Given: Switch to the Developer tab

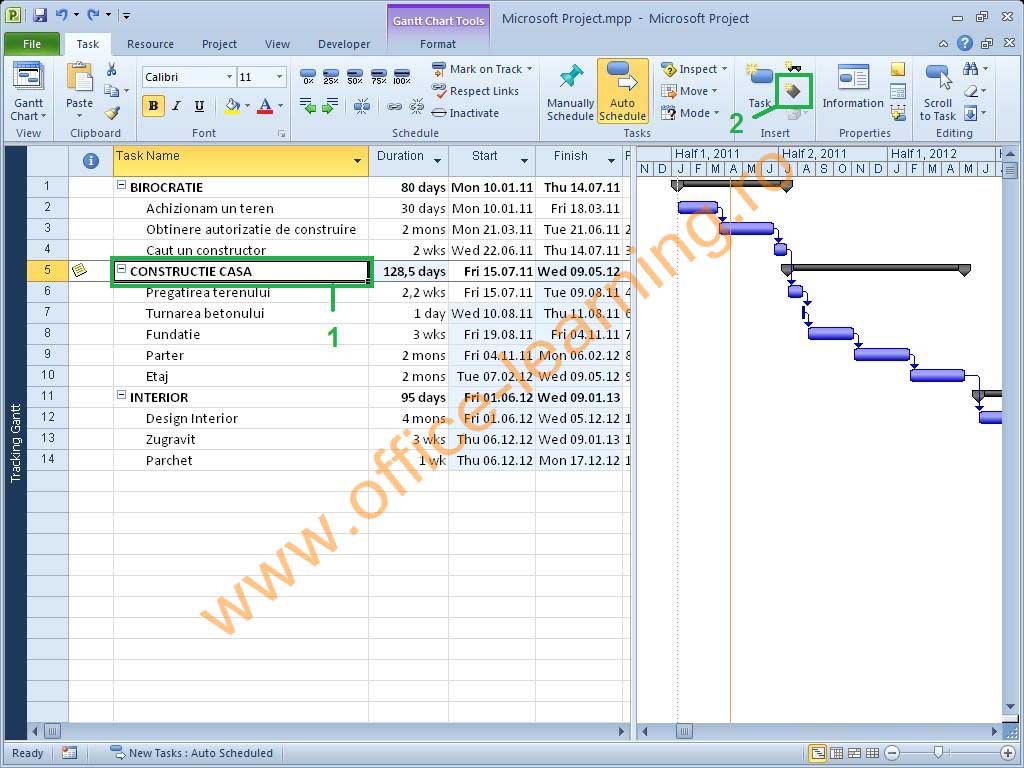Looking at the screenshot, I should (344, 44).
